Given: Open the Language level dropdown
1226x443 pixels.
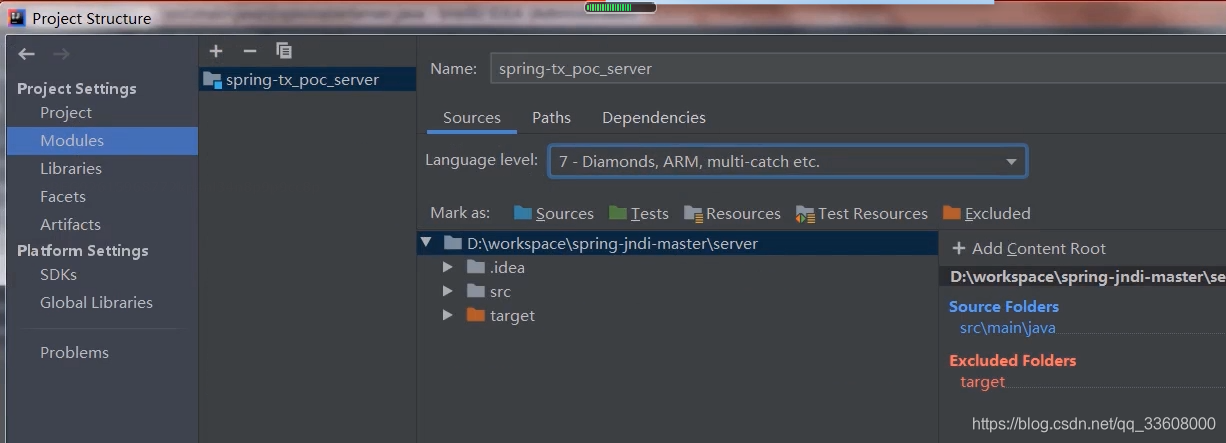Looking at the screenshot, I should pos(787,161).
